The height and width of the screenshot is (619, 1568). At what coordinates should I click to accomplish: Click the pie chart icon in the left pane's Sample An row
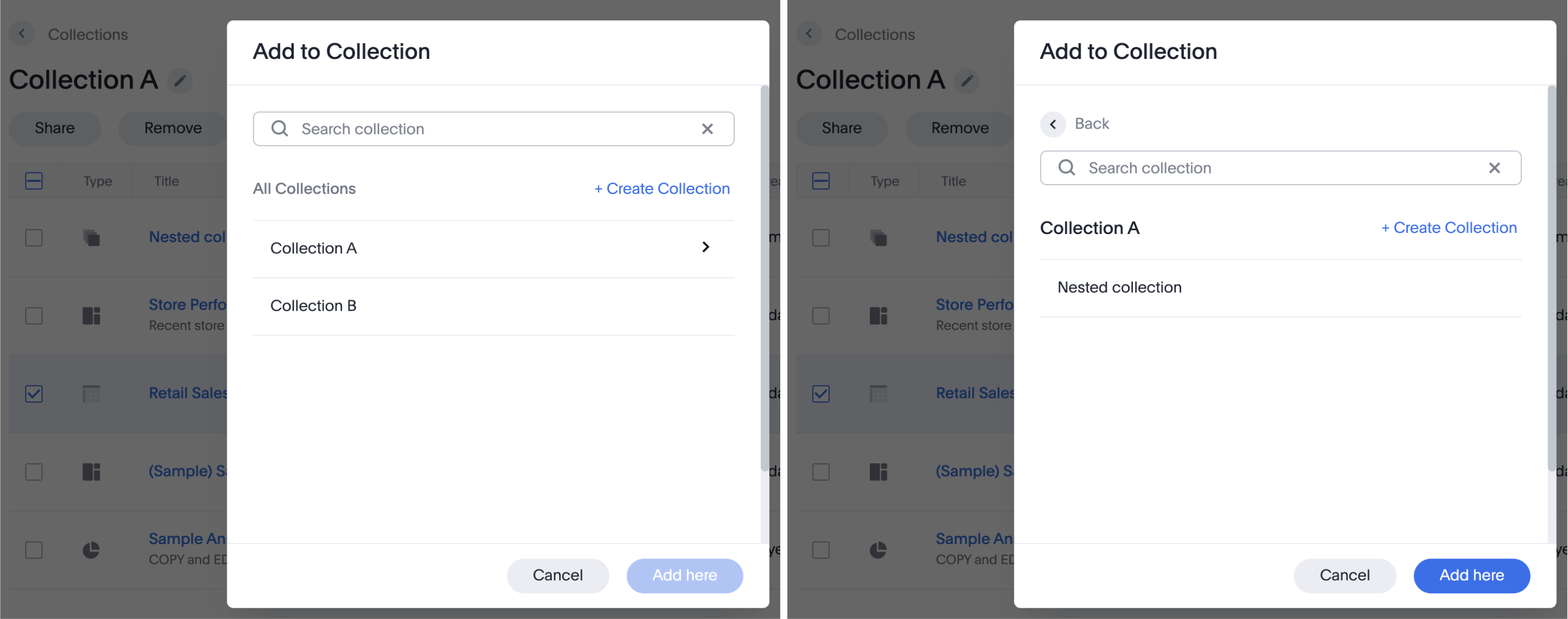[91, 550]
